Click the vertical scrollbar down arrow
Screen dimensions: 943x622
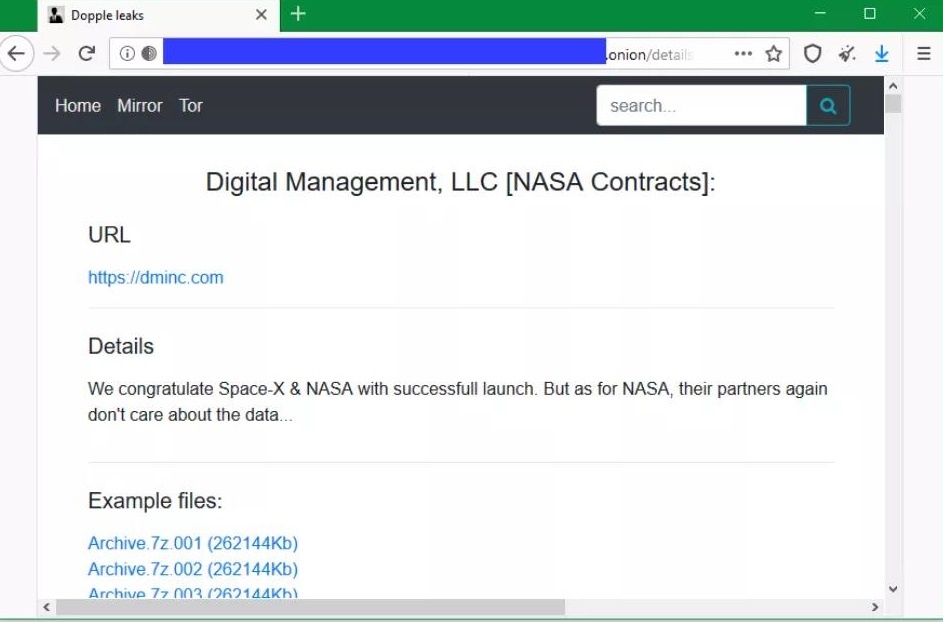click(x=893, y=590)
